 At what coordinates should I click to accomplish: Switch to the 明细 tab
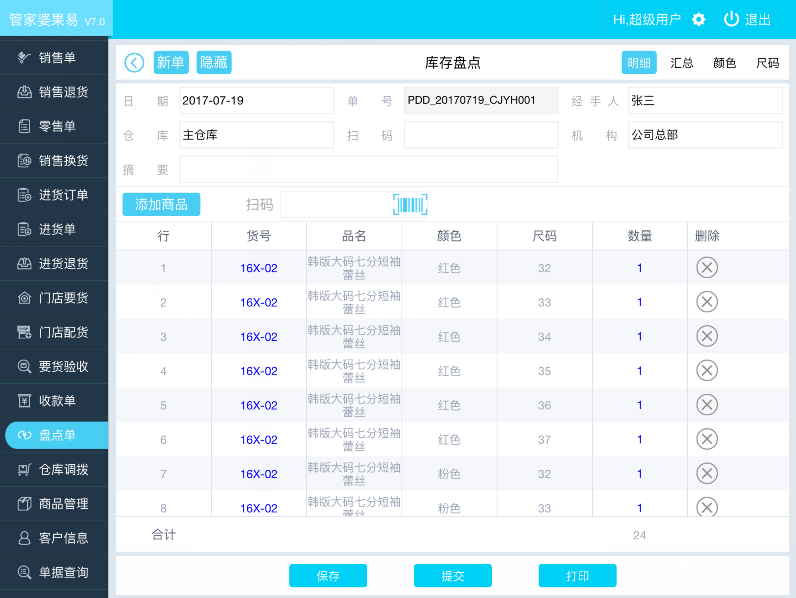point(639,62)
